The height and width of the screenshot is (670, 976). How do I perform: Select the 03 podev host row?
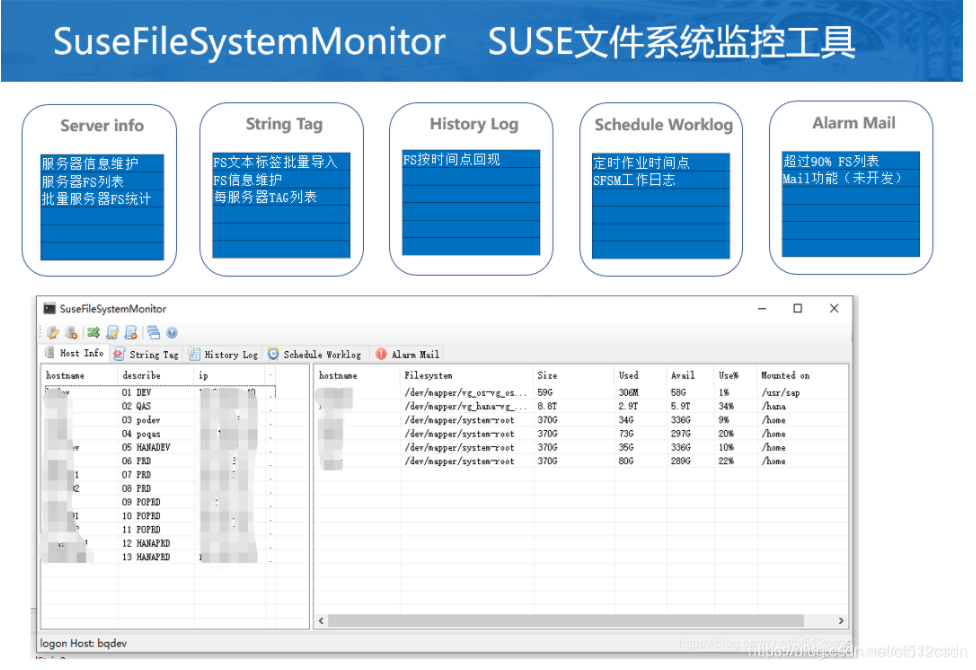click(x=159, y=420)
